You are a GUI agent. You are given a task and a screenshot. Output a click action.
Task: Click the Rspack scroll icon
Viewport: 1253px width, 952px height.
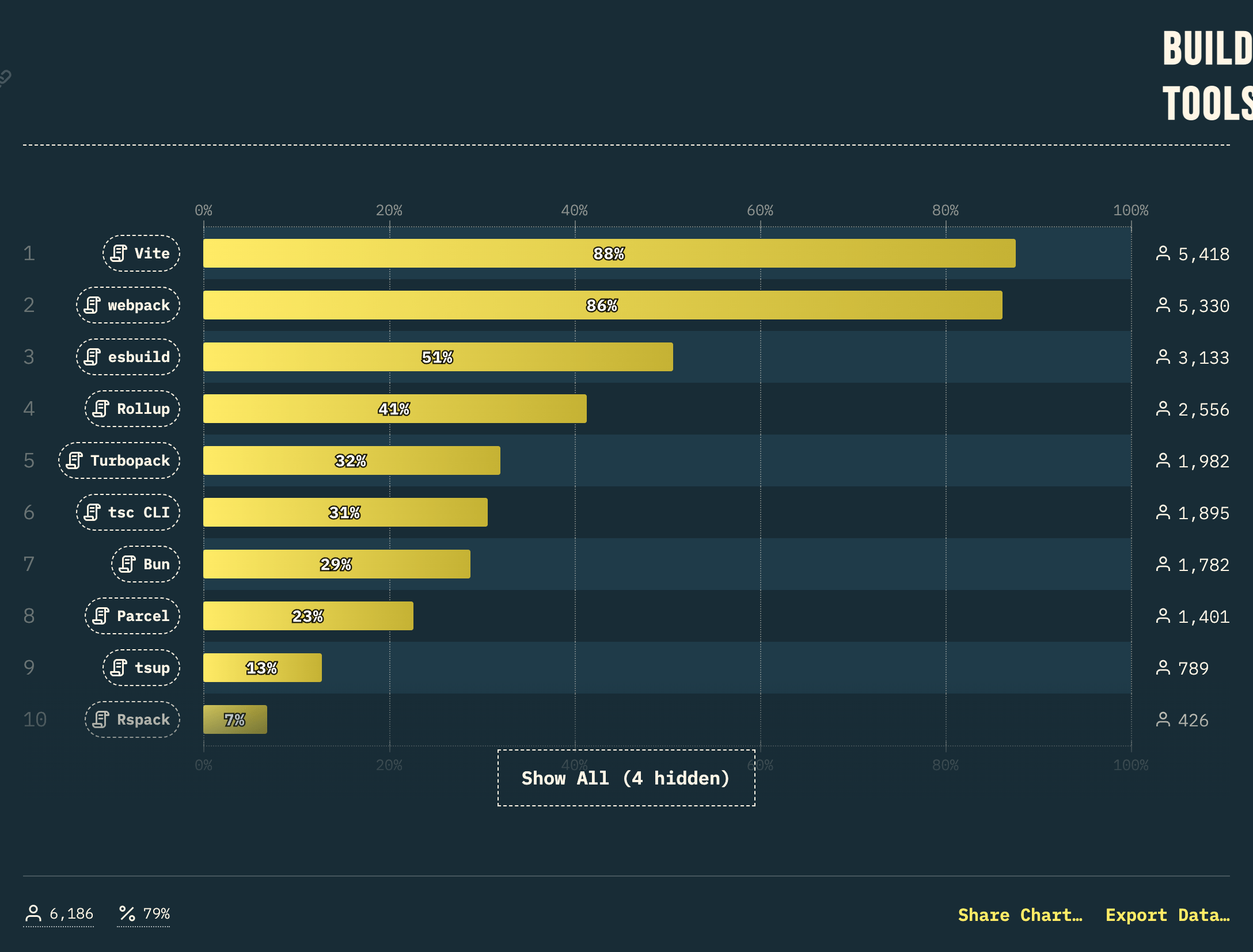(x=101, y=719)
